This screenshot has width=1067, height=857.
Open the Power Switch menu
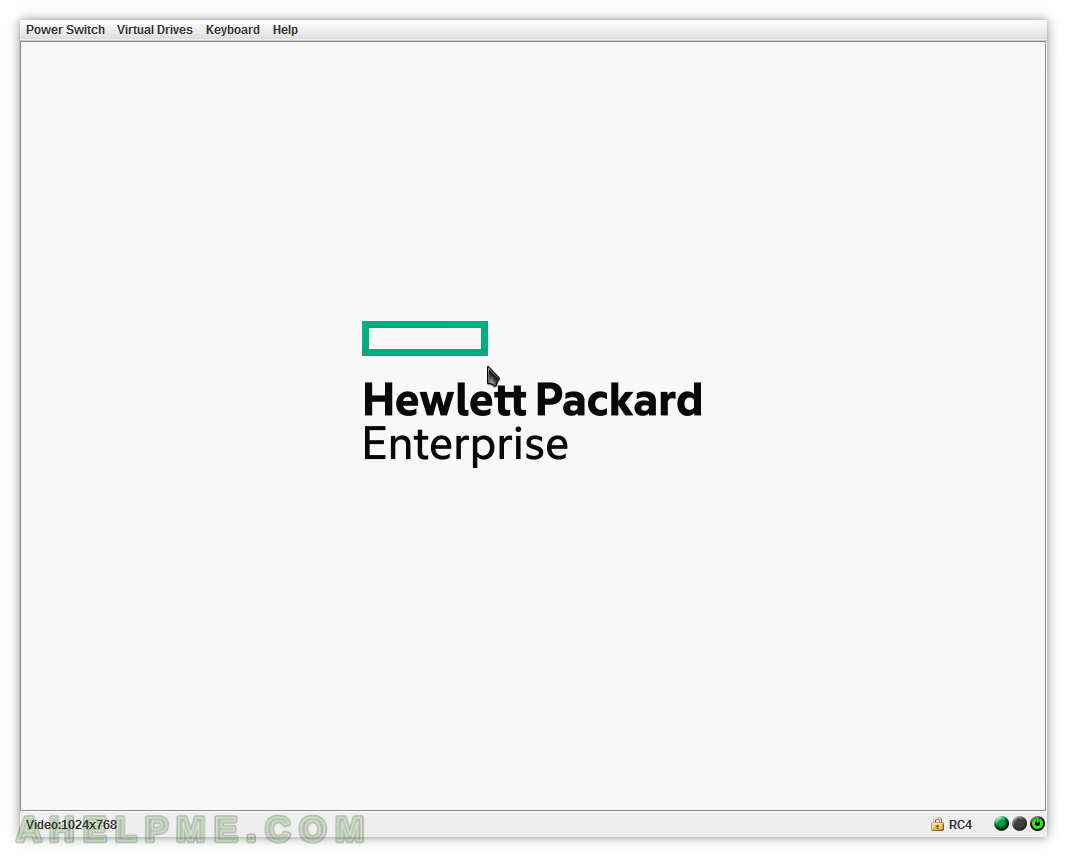coord(65,30)
